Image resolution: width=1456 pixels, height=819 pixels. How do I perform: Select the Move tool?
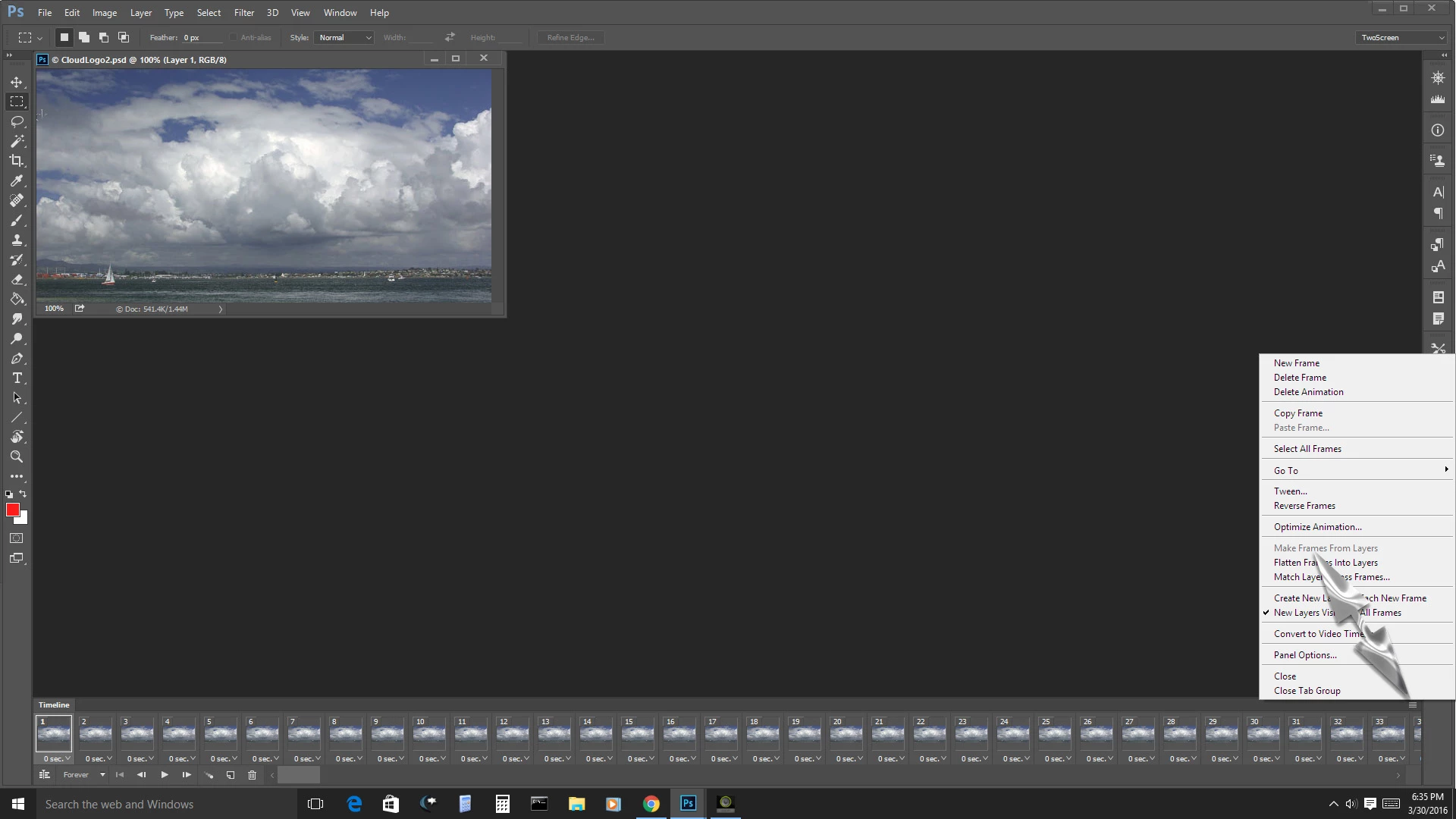pyautogui.click(x=17, y=82)
